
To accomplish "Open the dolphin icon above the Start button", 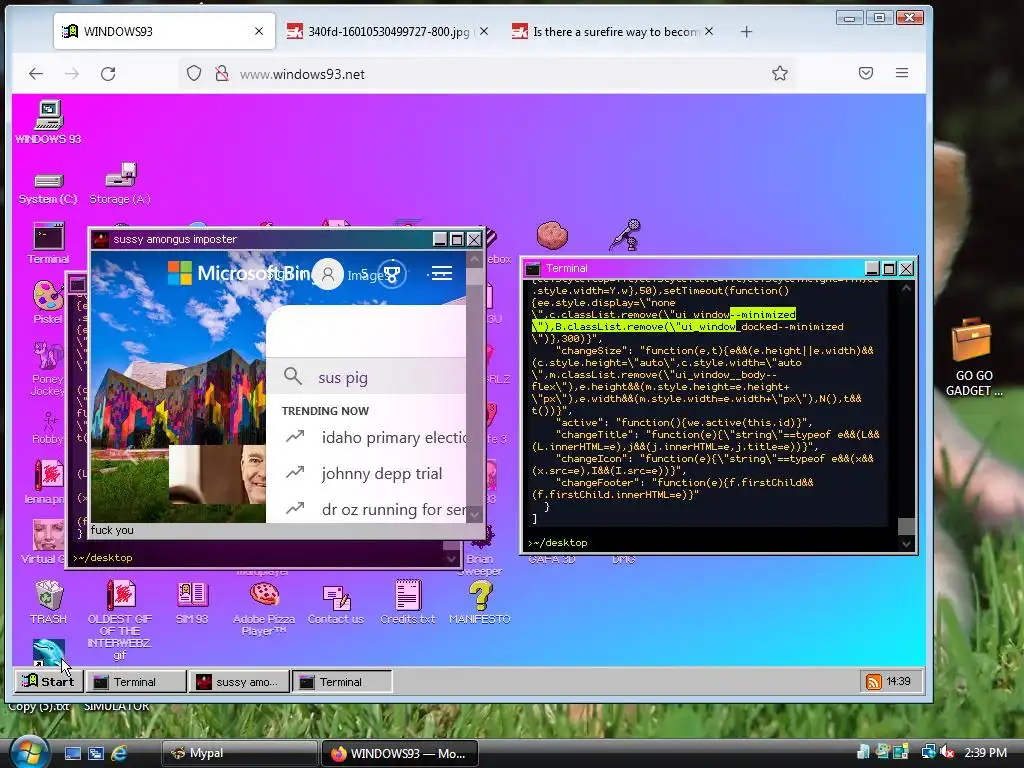I will pyautogui.click(x=49, y=652).
